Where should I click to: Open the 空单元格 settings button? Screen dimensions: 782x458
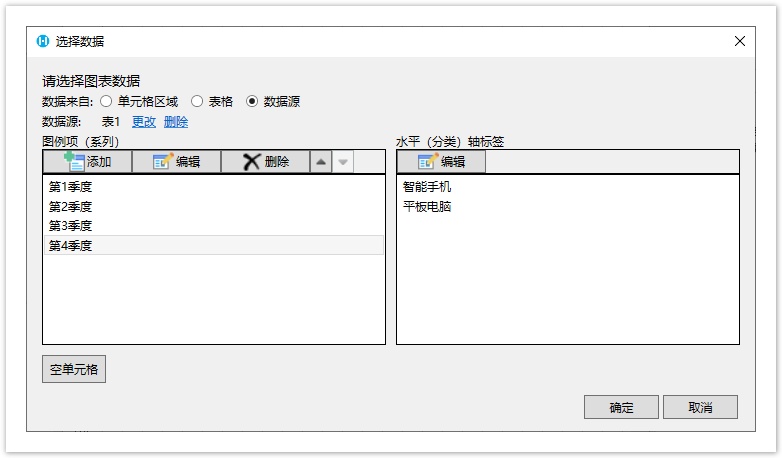(x=74, y=369)
